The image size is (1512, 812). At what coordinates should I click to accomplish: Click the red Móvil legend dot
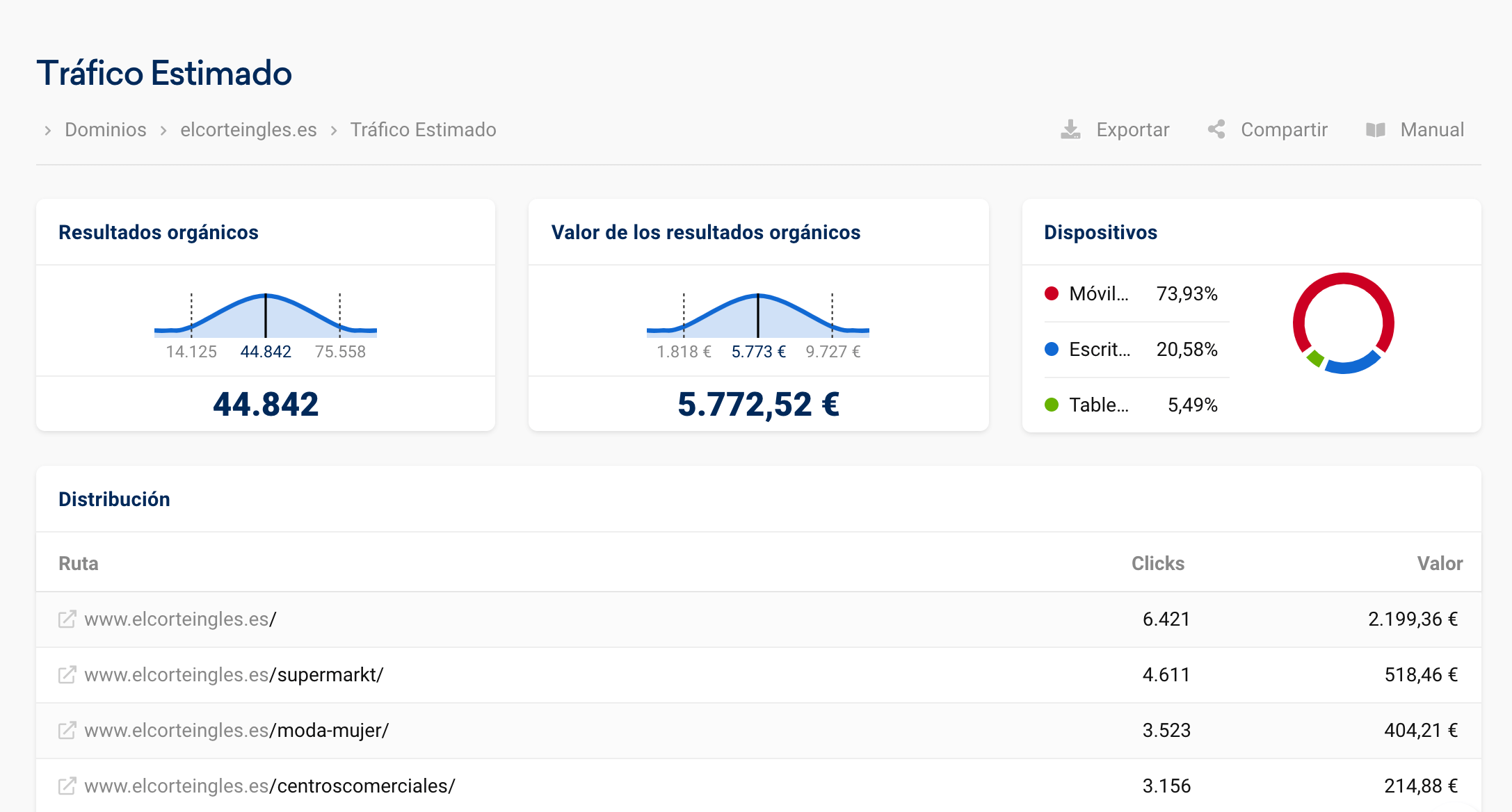[x=1052, y=293]
